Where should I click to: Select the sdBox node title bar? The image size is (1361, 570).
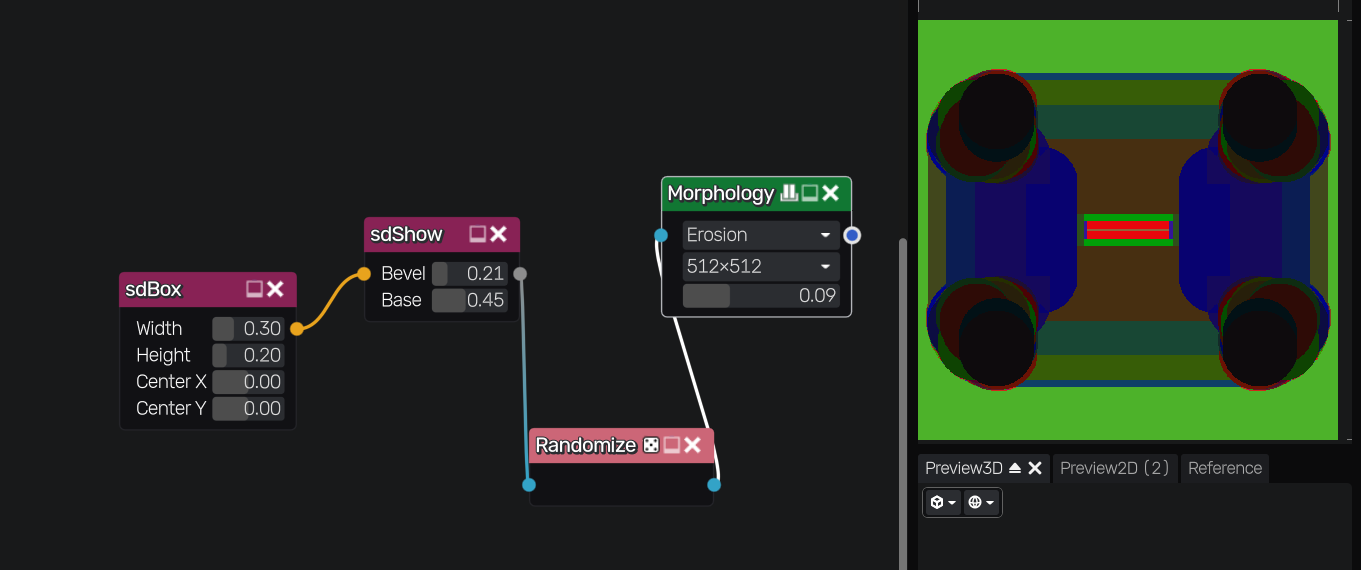208,289
